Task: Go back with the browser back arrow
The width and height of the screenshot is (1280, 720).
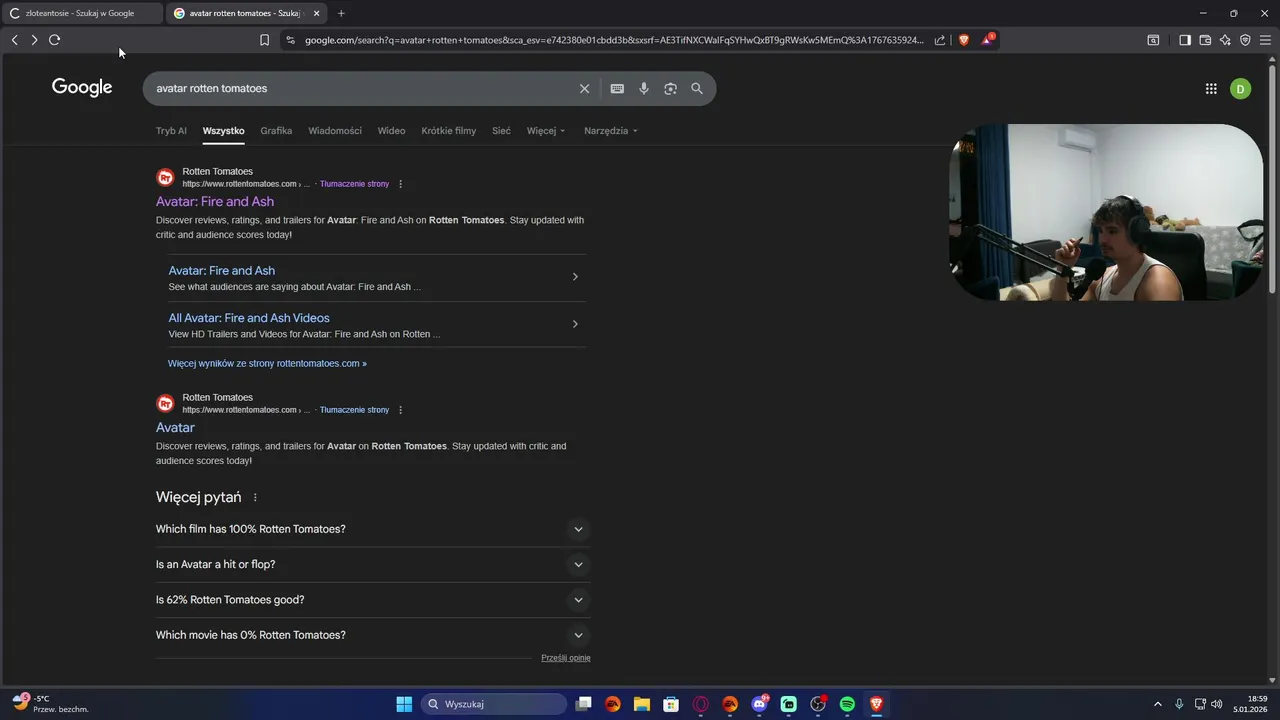Action: coord(14,40)
